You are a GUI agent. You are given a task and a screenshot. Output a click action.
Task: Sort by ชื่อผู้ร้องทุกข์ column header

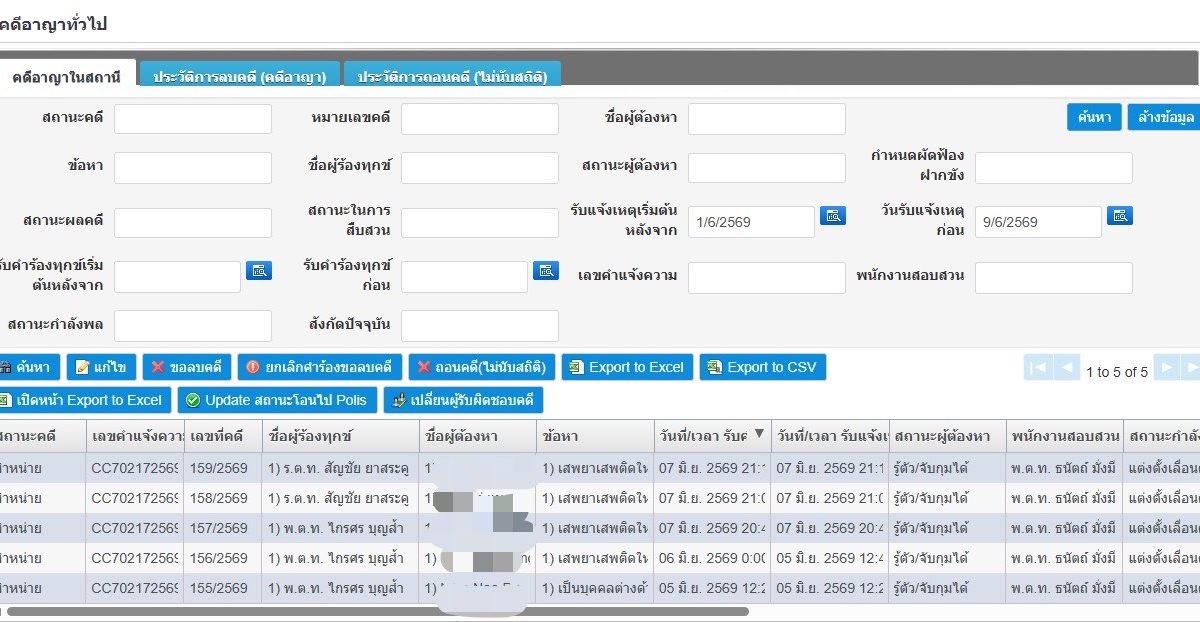[340, 436]
